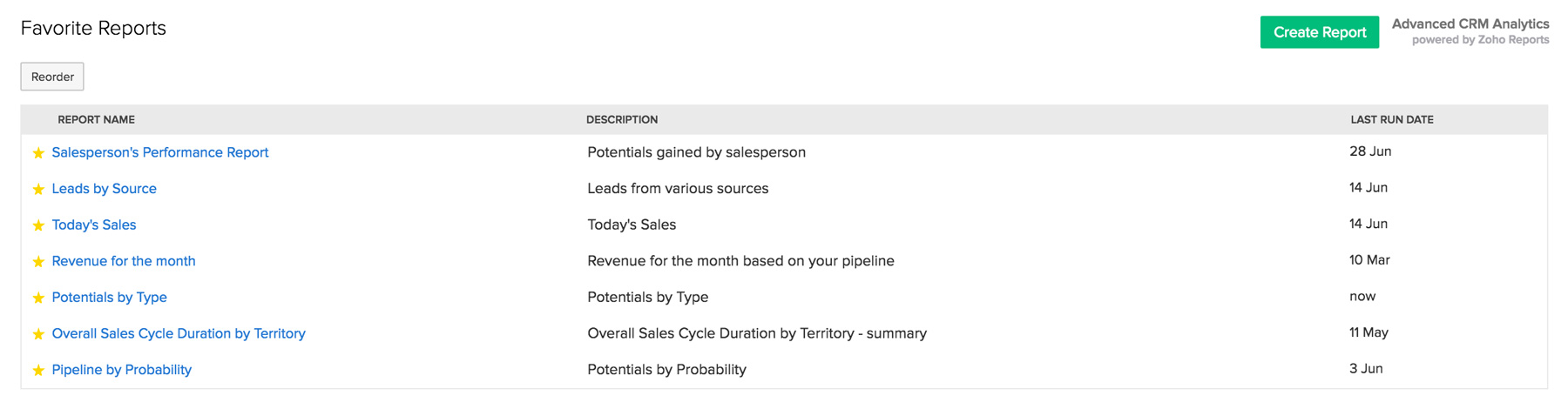Click the Create Report button
1568x409 pixels.
1319,32
